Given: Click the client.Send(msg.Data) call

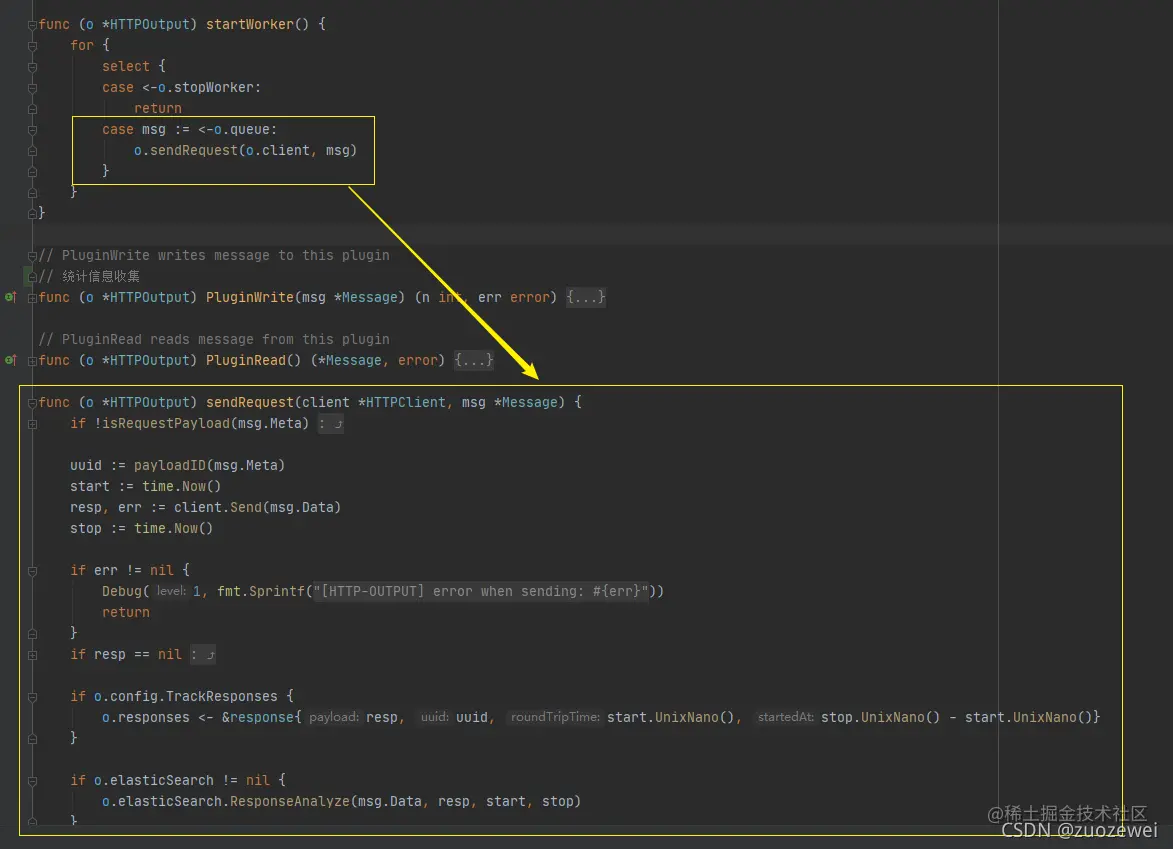Looking at the screenshot, I should click(257, 506).
